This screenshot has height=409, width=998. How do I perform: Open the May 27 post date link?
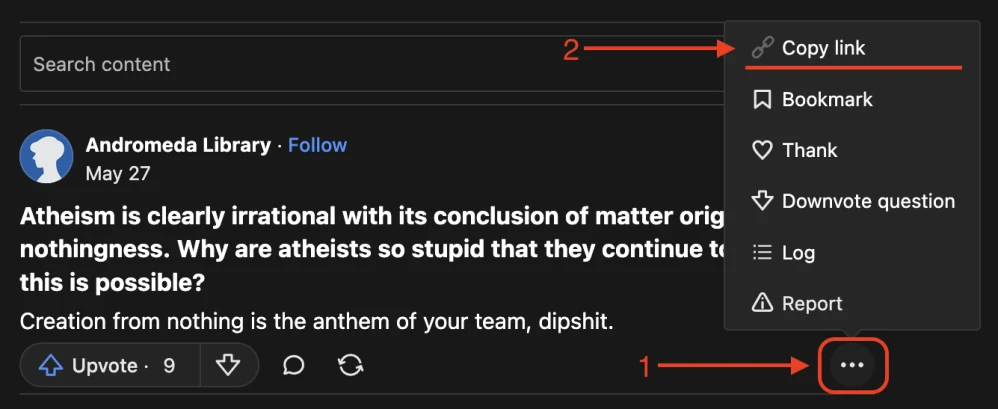click(x=118, y=173)
